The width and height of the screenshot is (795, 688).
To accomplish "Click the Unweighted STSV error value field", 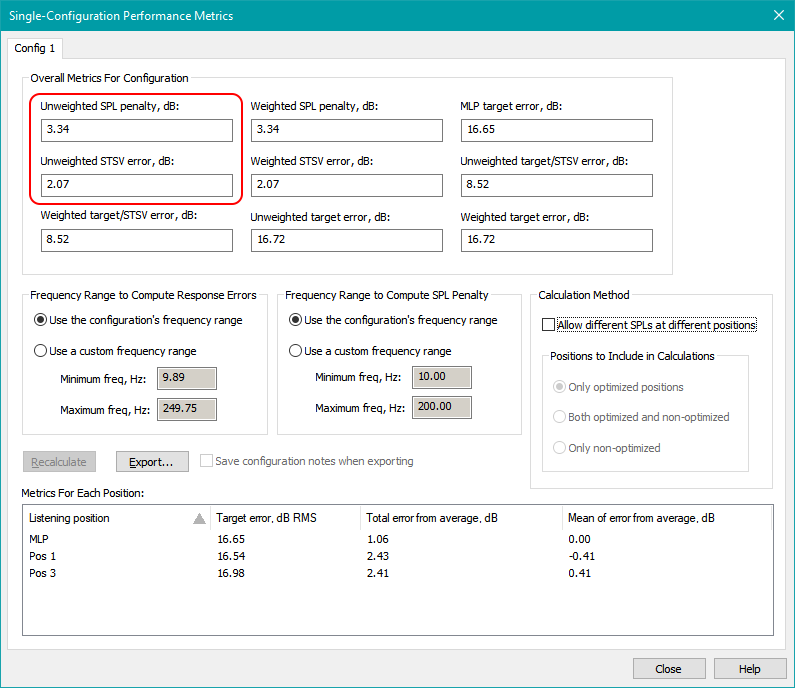I will click(x=137, y=185).
